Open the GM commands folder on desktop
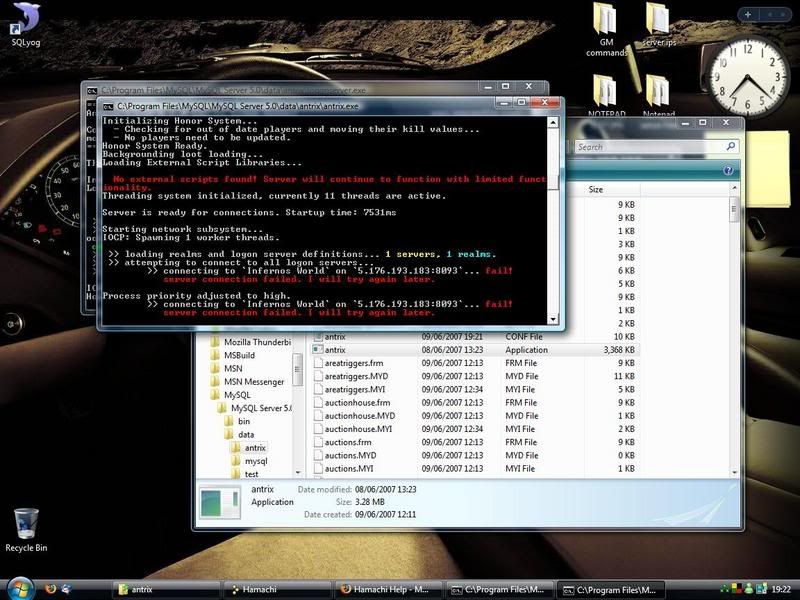 point(606,30)
